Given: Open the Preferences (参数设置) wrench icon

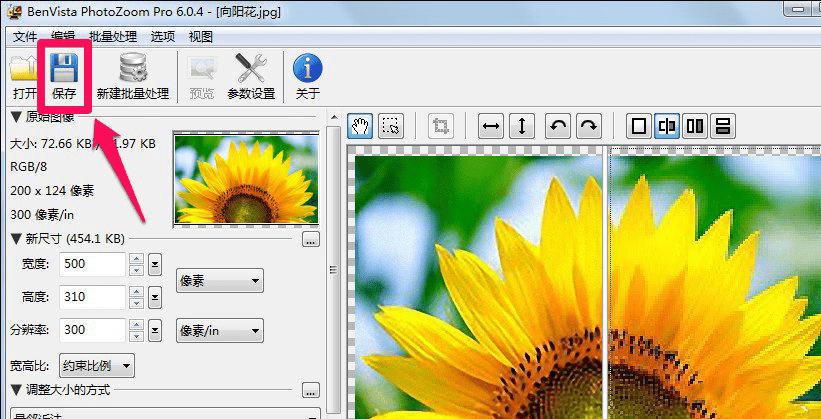Looking at the screenshot, I should (x=251, y=76).
